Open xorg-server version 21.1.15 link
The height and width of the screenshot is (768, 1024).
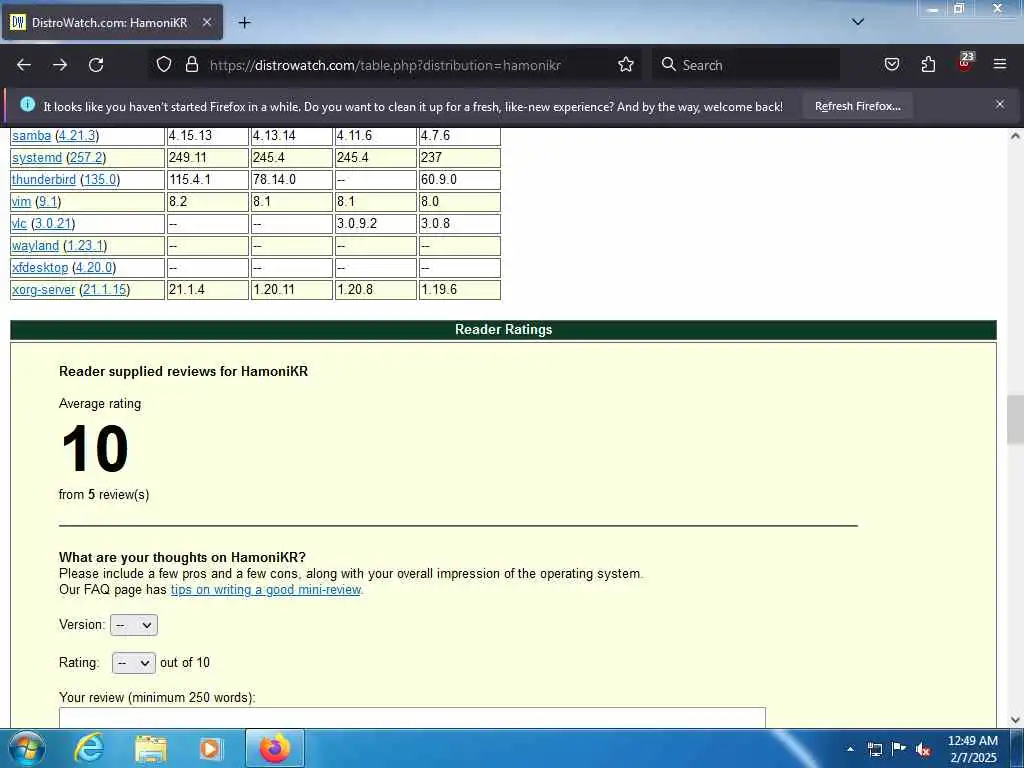pyautogui.click(x=104, y=289)
